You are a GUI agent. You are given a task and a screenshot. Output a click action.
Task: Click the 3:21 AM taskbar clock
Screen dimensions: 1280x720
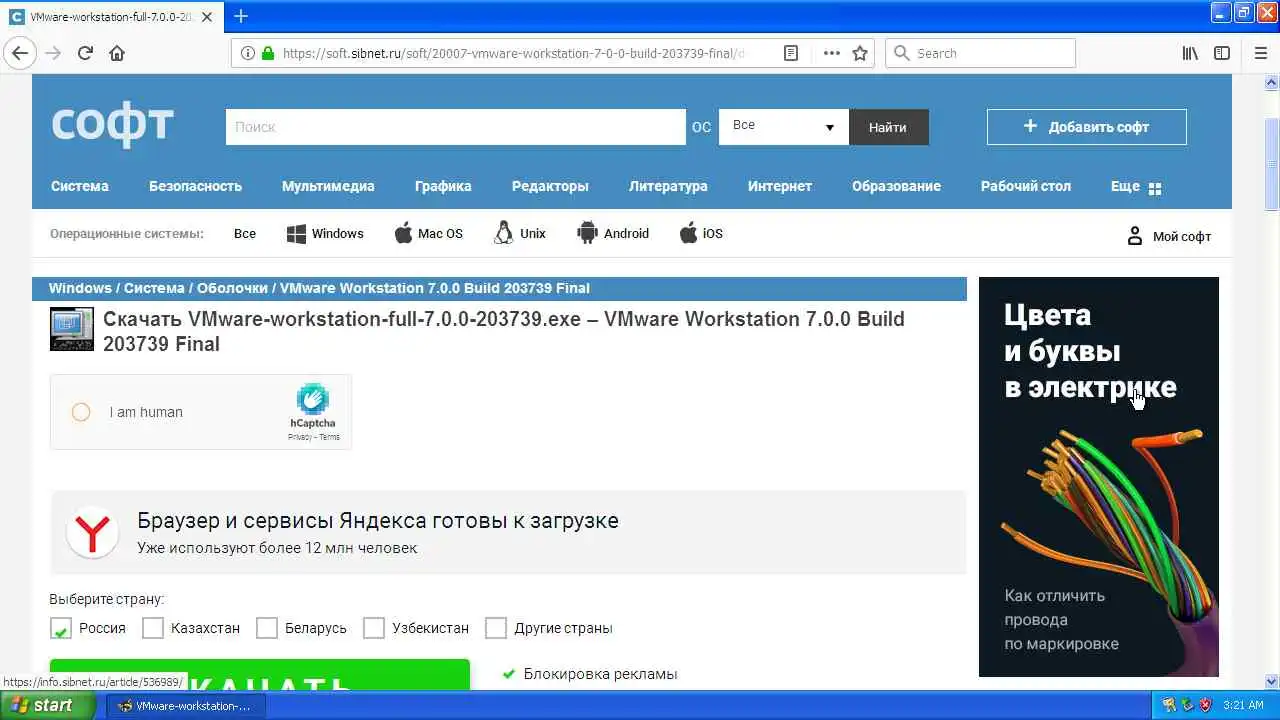[1244, 705]
